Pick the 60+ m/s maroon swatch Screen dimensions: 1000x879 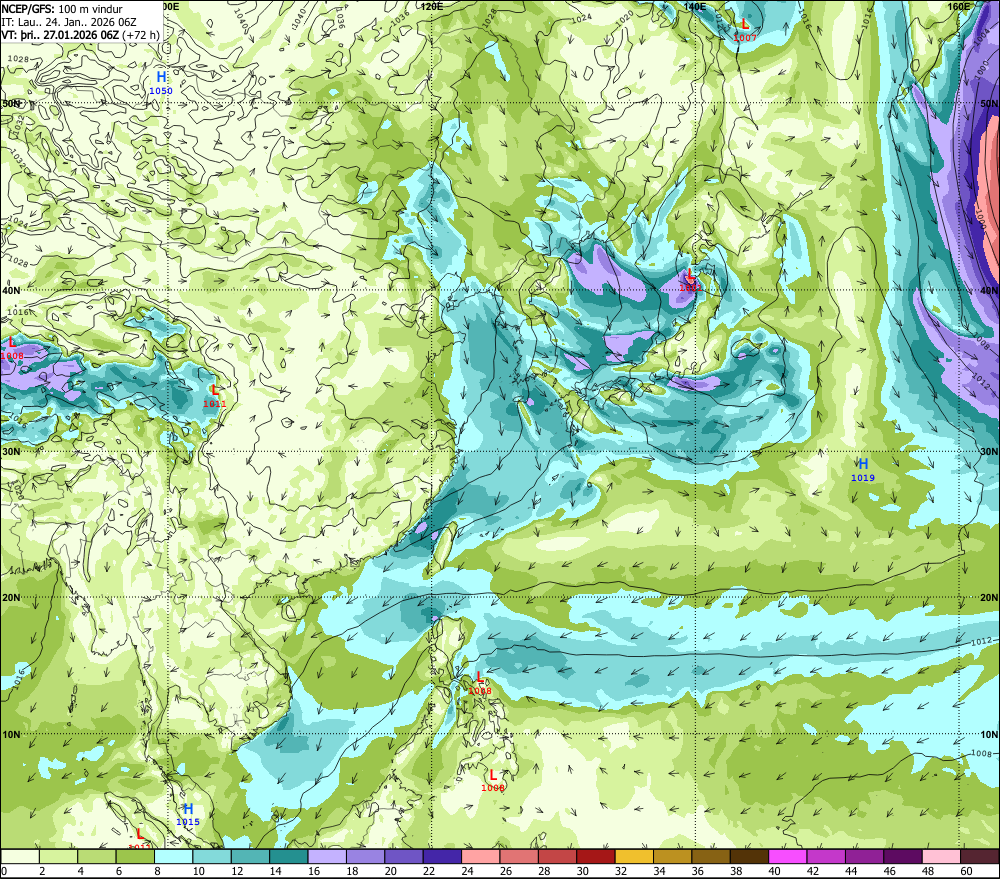click(x=980, y=856)
